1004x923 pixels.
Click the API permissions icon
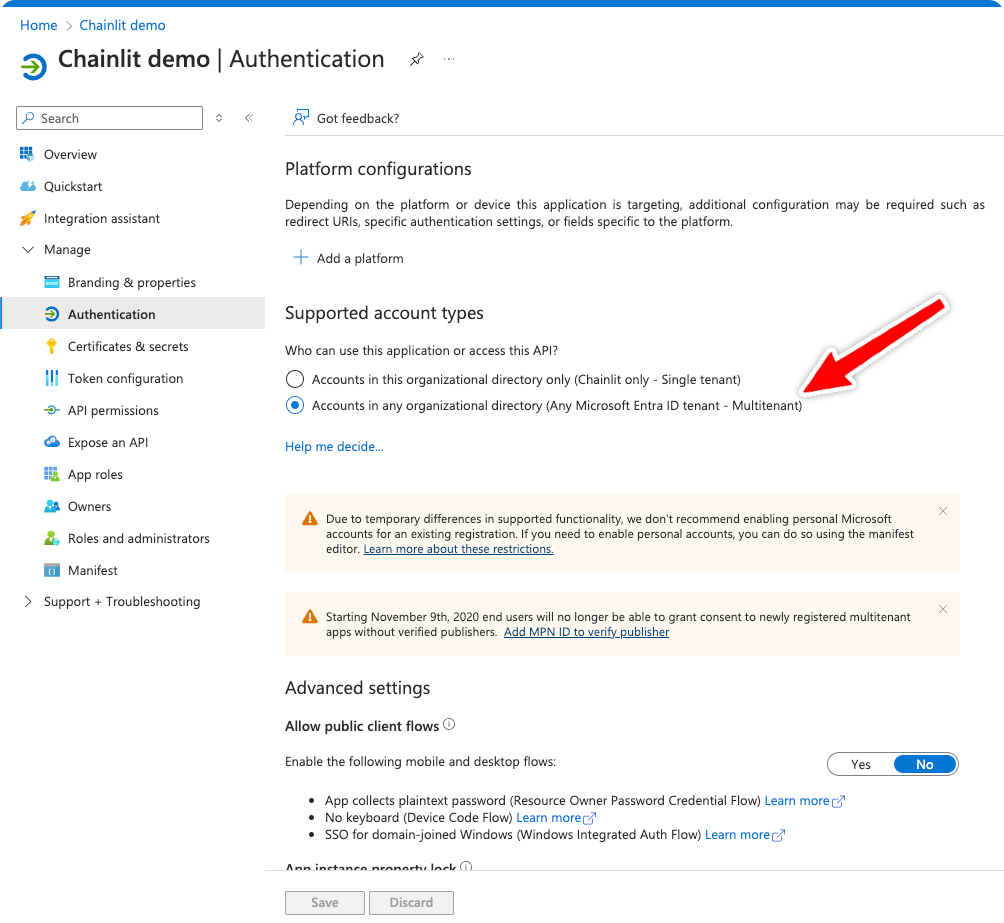[x=52, y=410]
